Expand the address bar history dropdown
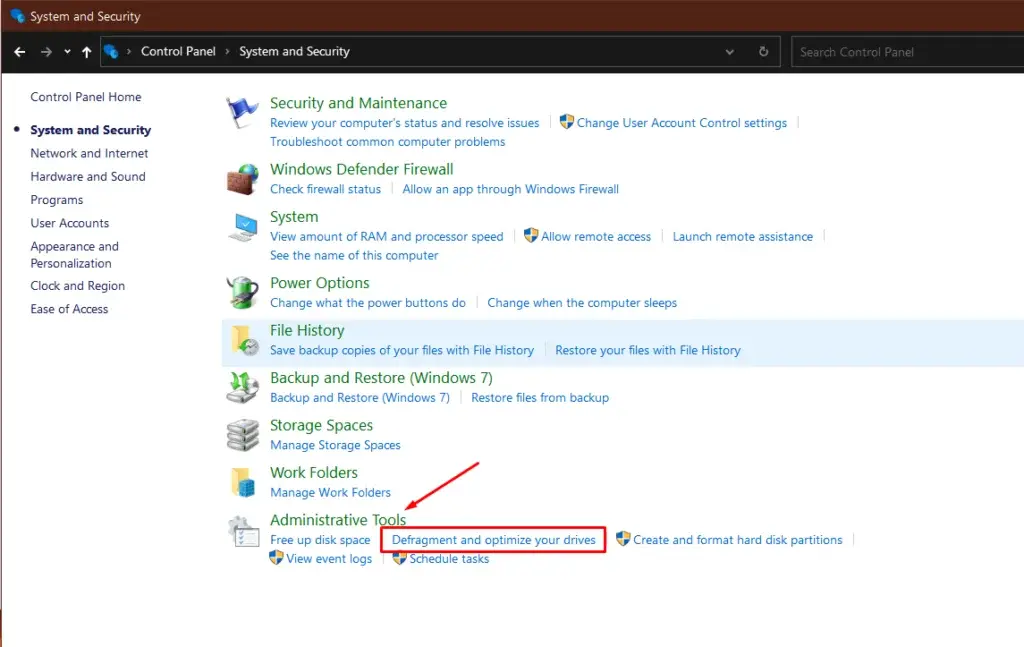The image size is (1024, 647). 729,52
